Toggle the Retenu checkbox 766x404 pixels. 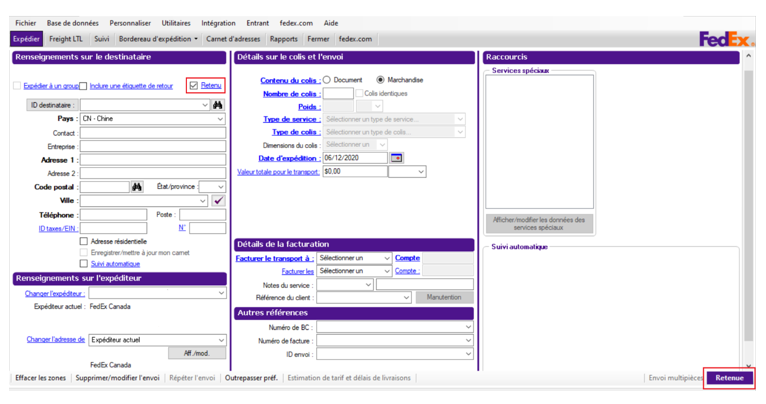(193, 85)
